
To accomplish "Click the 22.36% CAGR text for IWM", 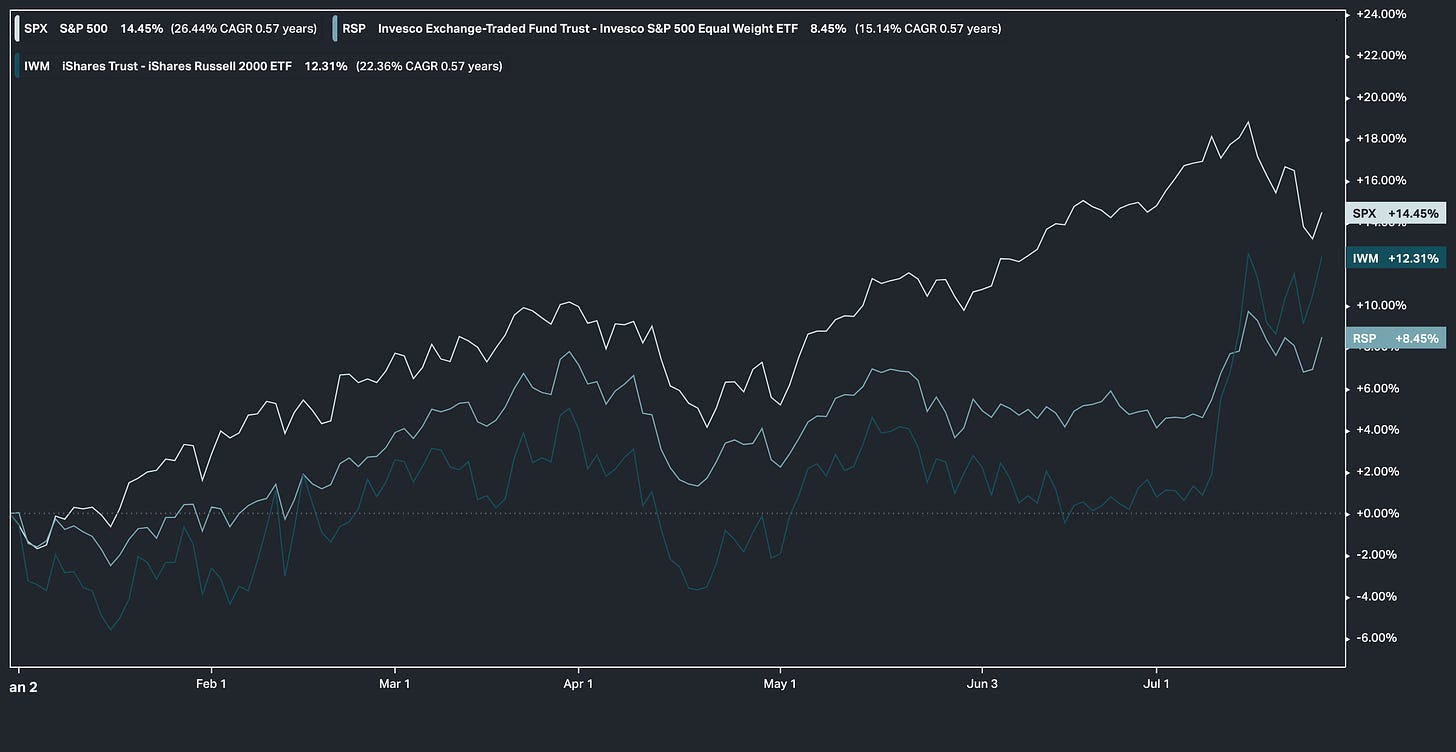I will click(x=429, y=66).
